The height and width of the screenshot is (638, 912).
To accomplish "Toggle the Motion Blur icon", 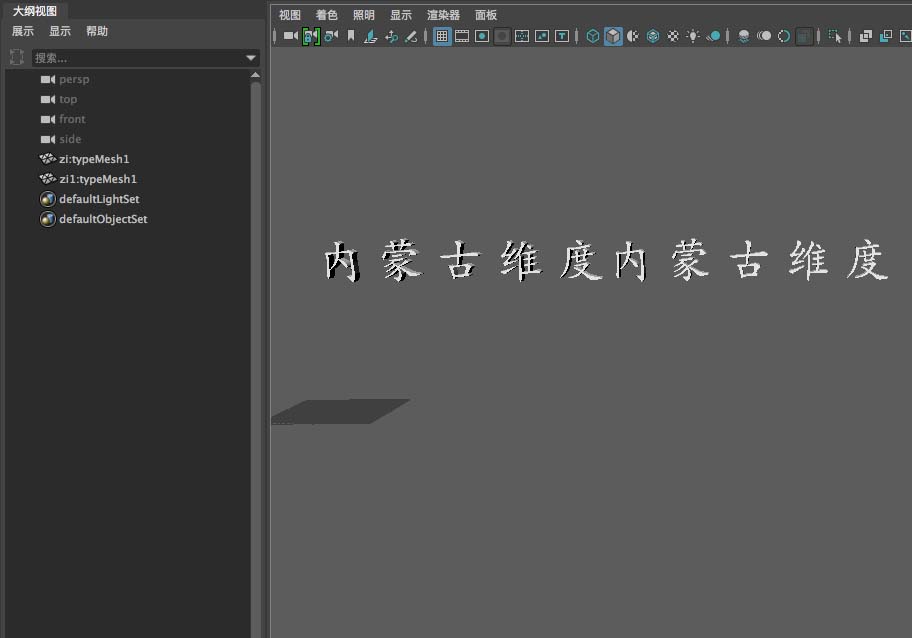I will tap(764, 36).
